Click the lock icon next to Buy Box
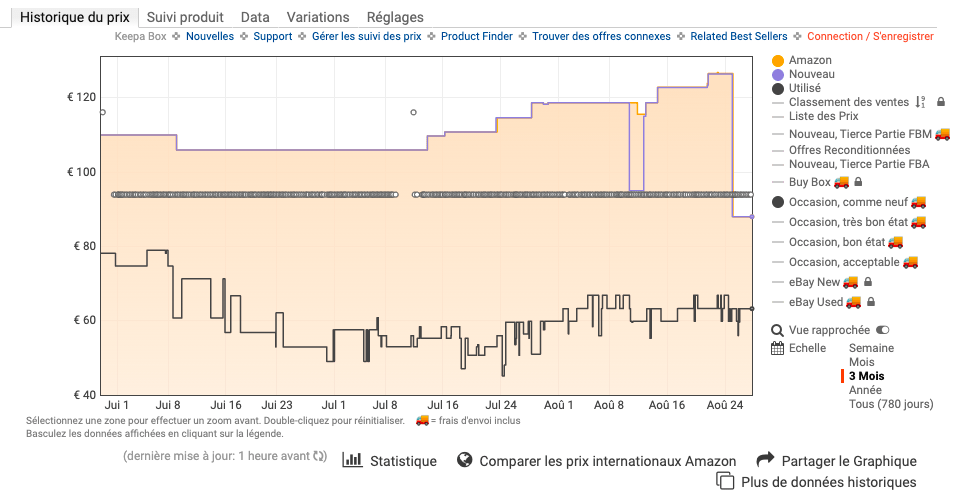The height and width of the screenshot is (501, 967). tap(858, 182)
